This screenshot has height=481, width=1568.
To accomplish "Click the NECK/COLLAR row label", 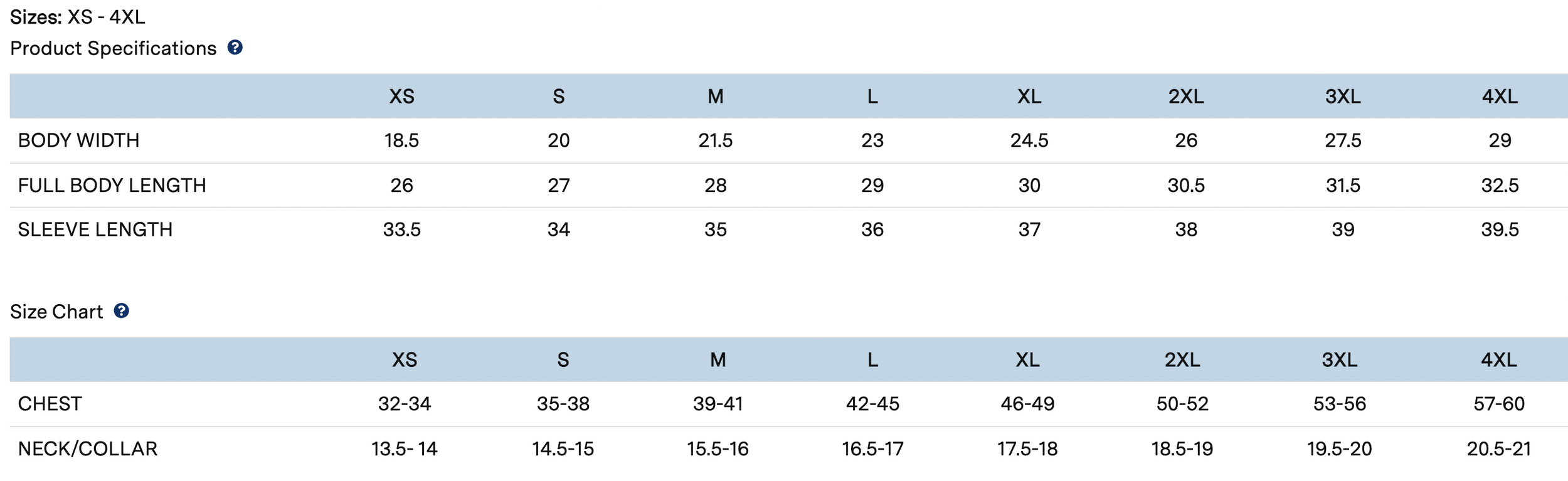I will (x=87, y=449).
